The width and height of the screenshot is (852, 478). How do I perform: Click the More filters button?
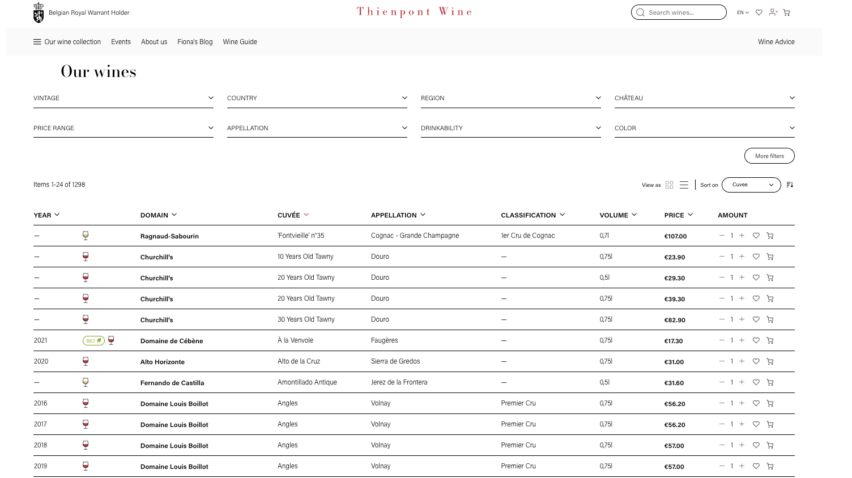(x=769, y=156)
